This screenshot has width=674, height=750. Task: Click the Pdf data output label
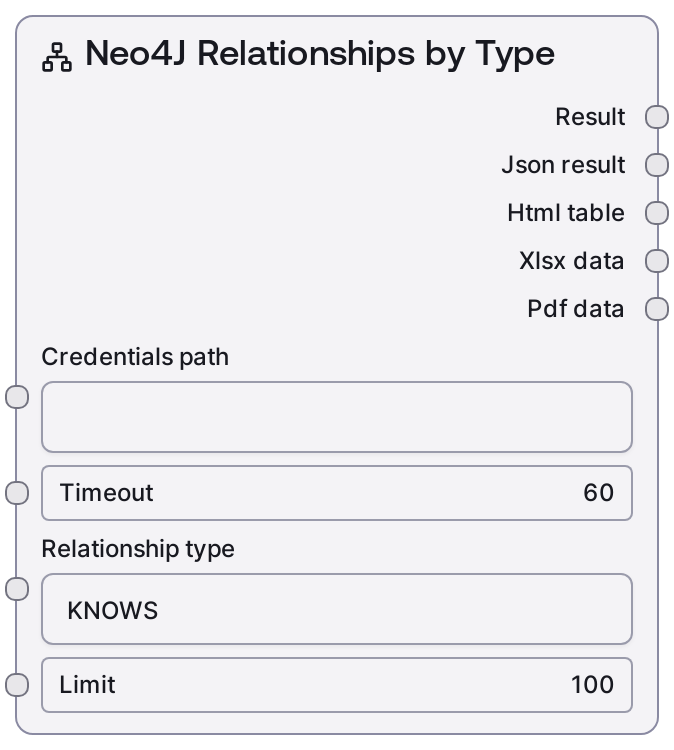click(576, 309)
